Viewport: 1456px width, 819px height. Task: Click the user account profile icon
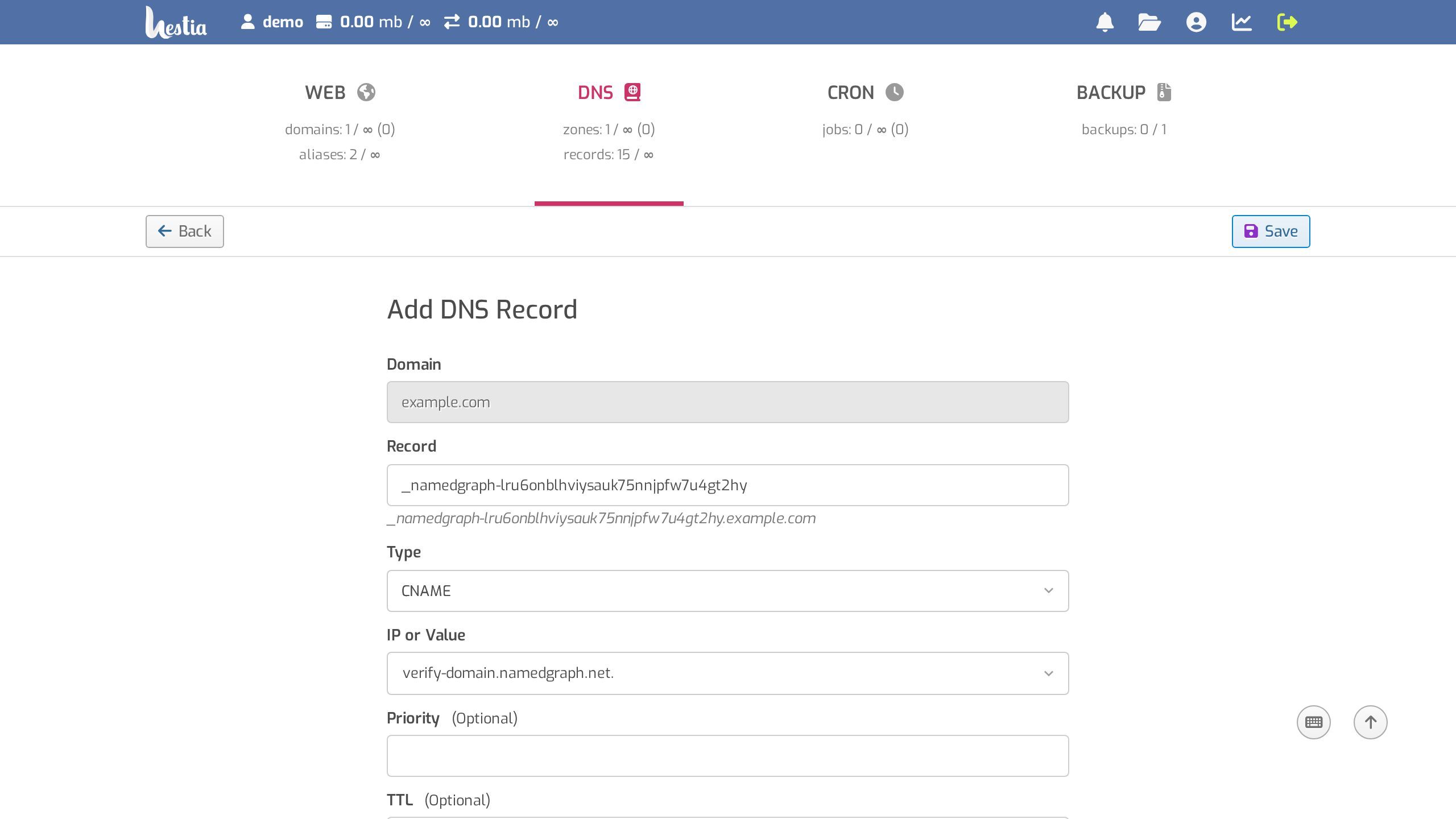tap(1196, 22)
